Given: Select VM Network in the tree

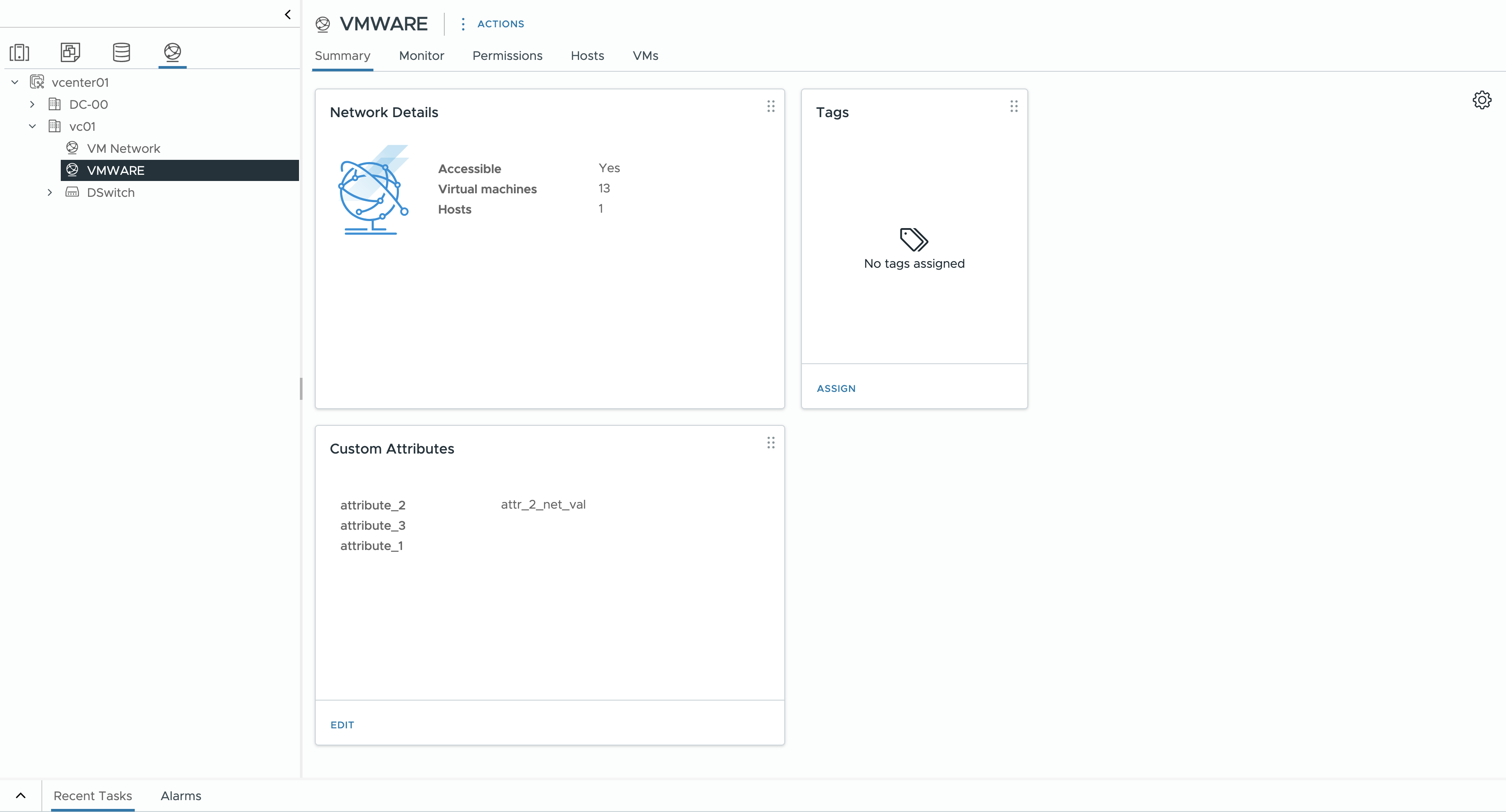Looking at the screenshot, I should click(x=123, y=148).
